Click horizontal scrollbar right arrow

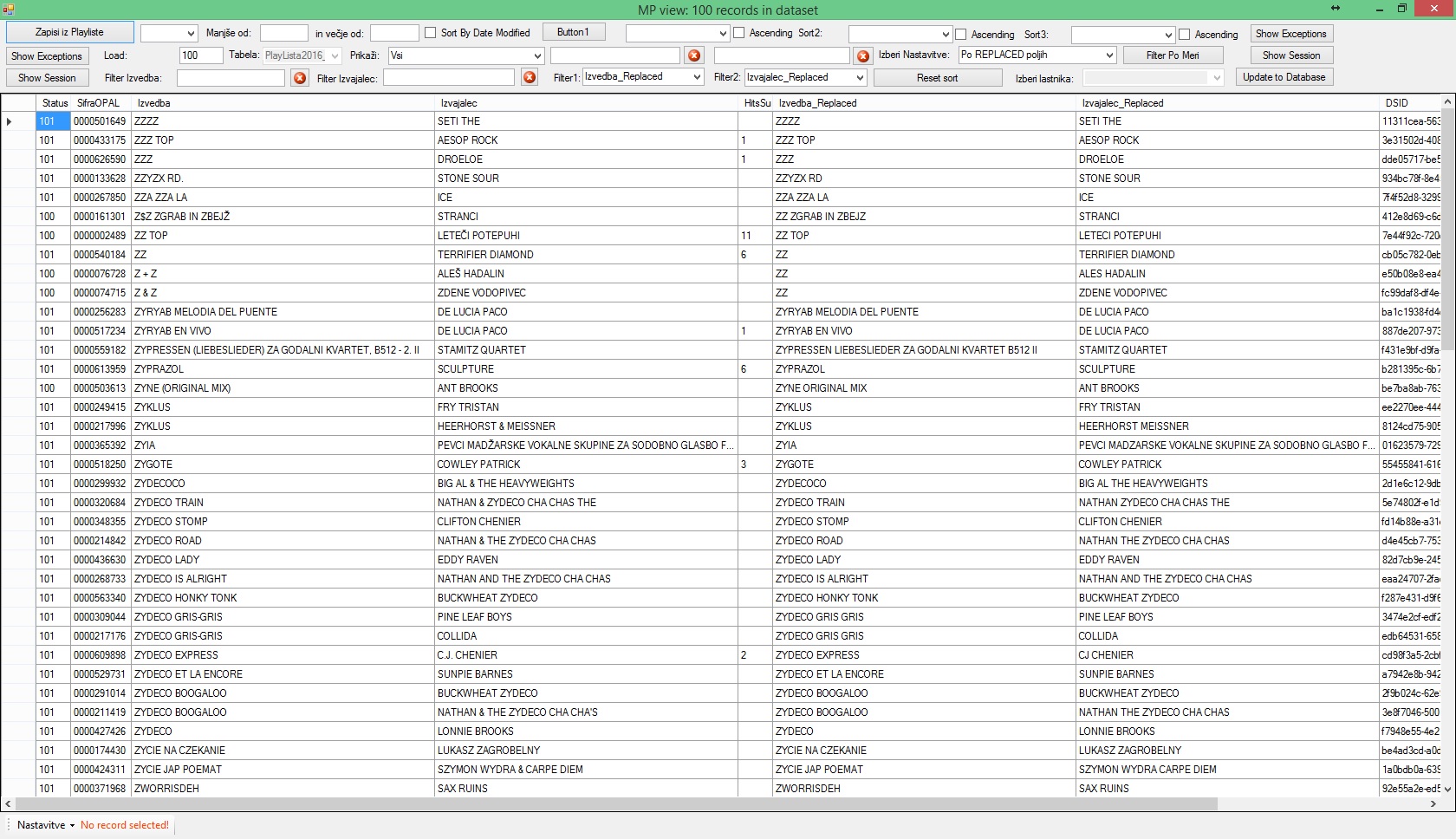pos(1433,804)
